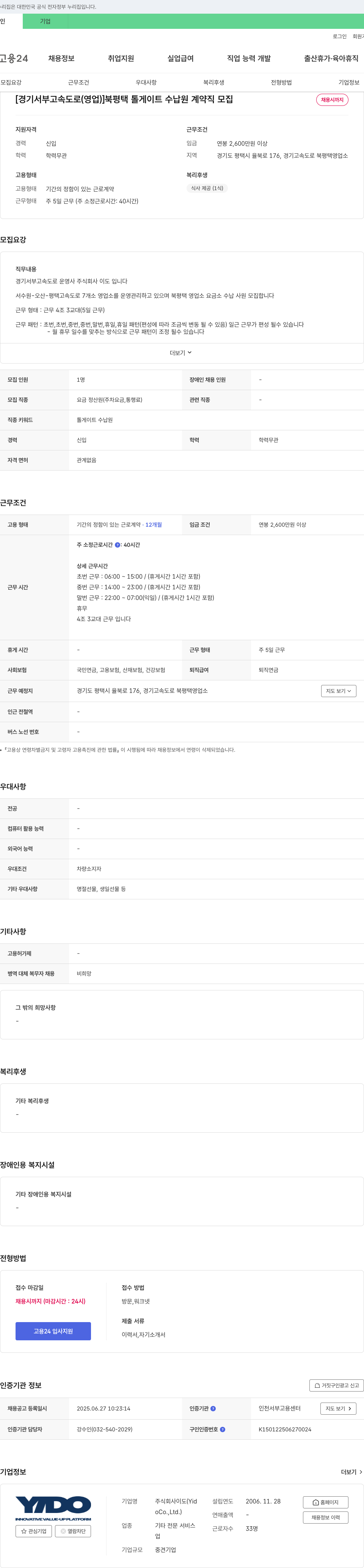Open 더보기 link in 기업정보 section
Image resolution: width=364 pixels, height=1568 pixels.
tap(351, 1472)
